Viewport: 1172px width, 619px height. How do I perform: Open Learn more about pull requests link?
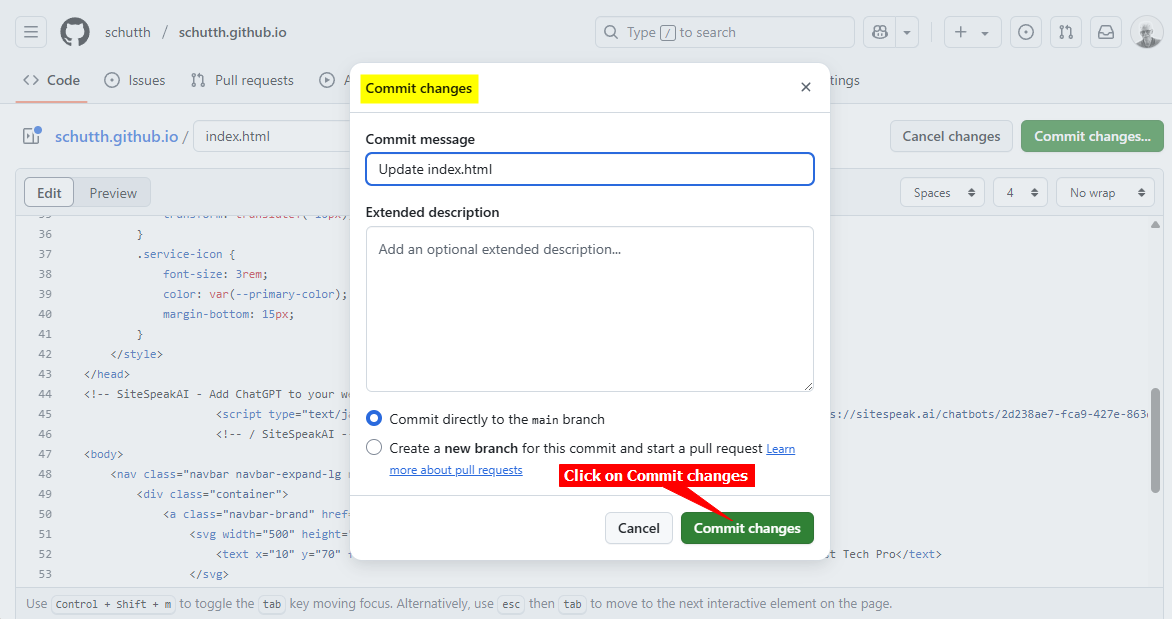pos(456,469)
